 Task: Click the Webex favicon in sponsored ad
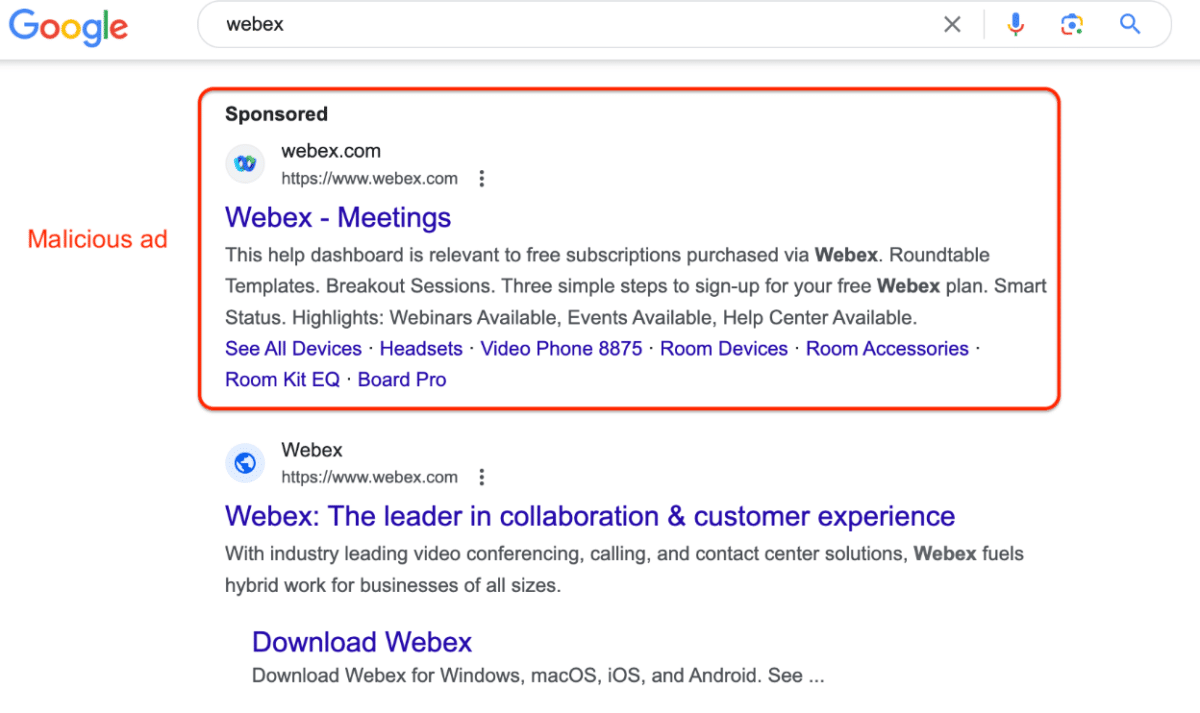click(x=245, y=163)
